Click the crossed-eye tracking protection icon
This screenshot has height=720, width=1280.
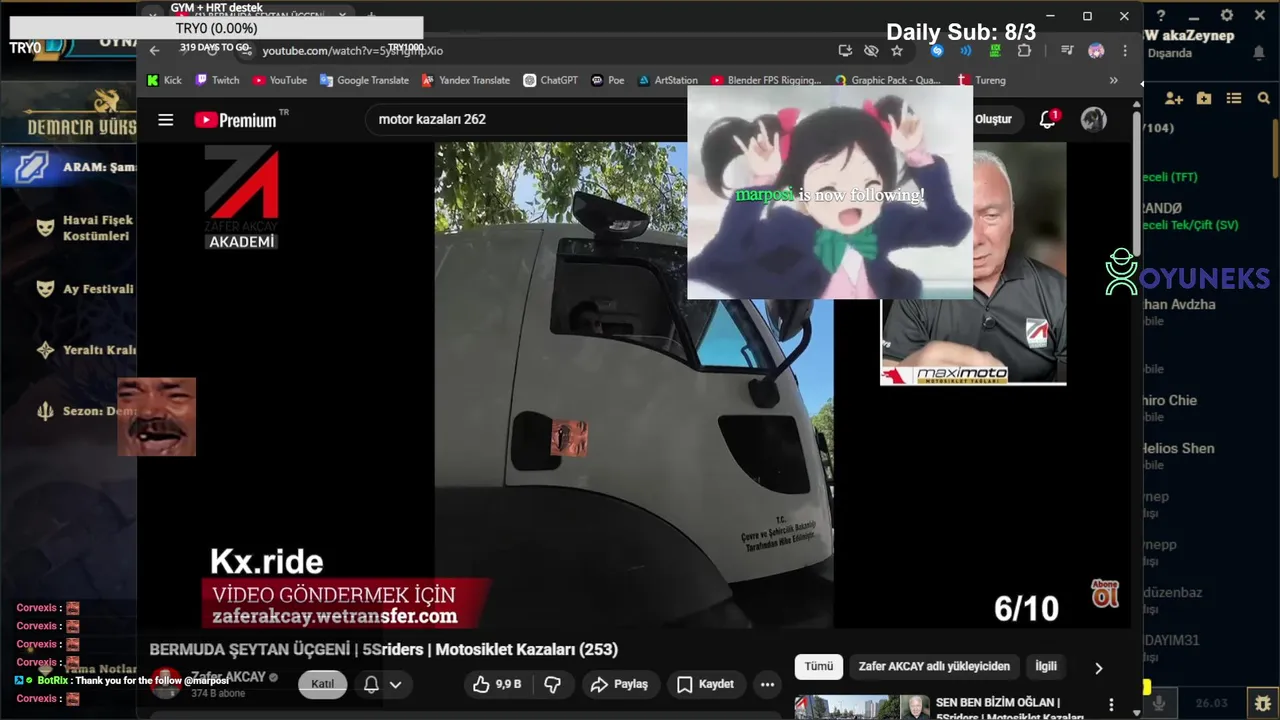pyautogui.click(x=871, y=50)
